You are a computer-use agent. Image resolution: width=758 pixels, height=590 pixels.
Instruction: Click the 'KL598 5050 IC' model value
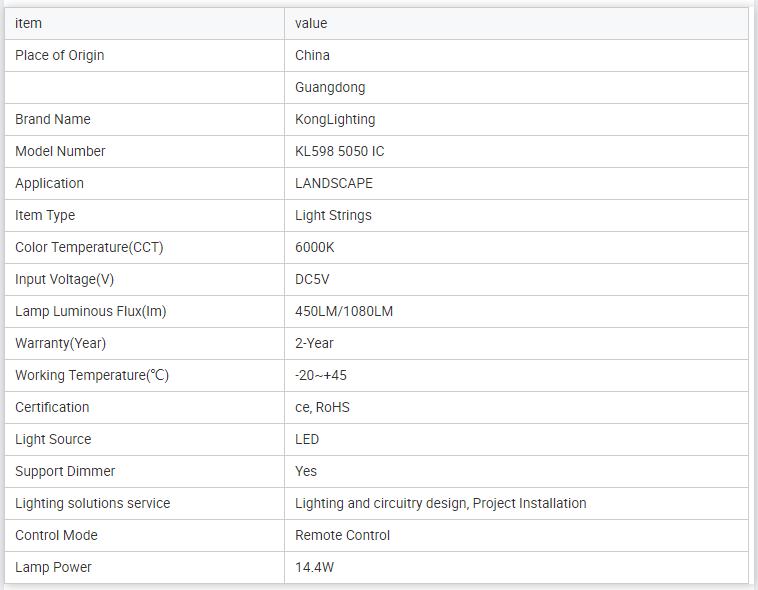pos(340,151)
